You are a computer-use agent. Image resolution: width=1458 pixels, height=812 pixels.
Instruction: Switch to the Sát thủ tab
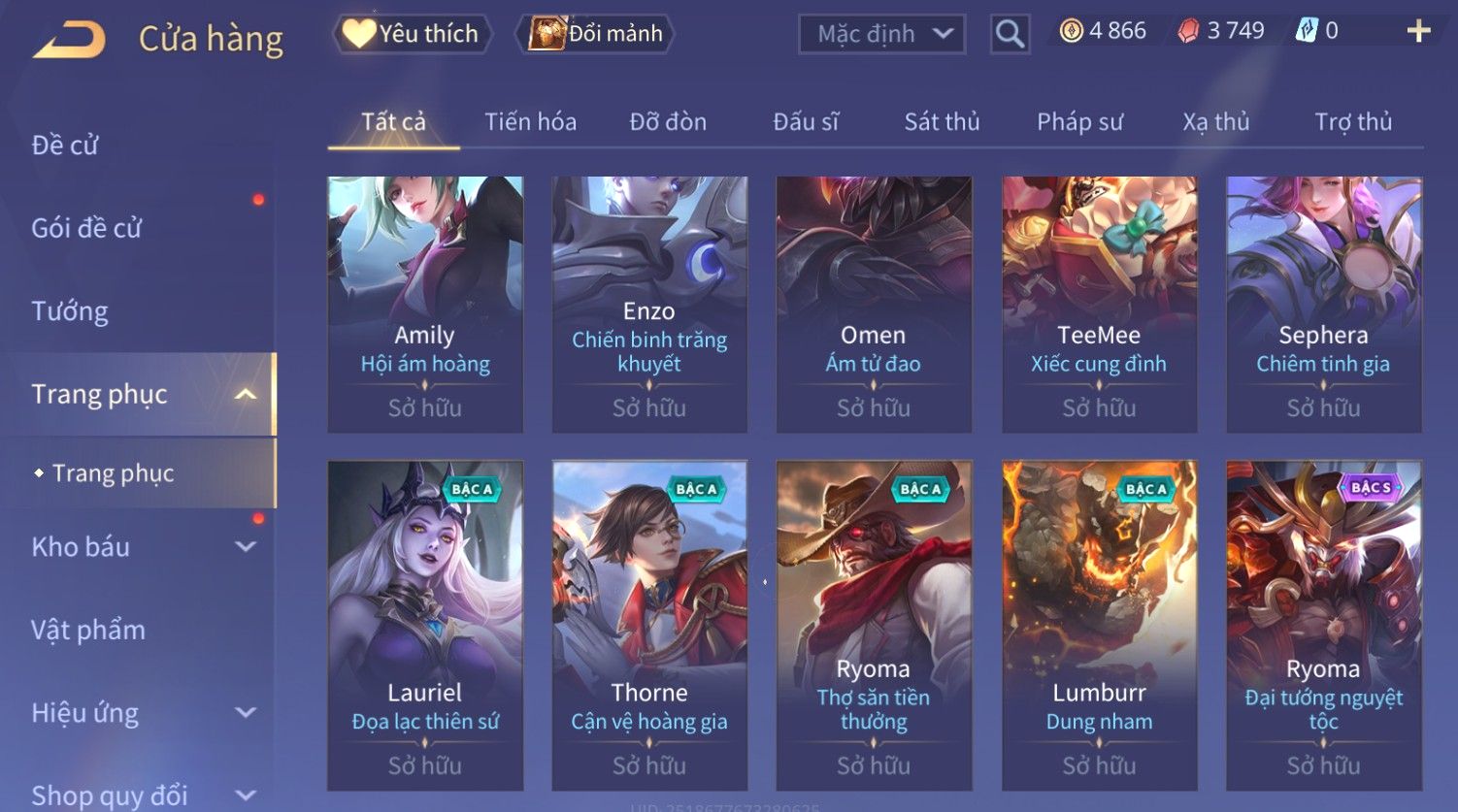(942, 121)
